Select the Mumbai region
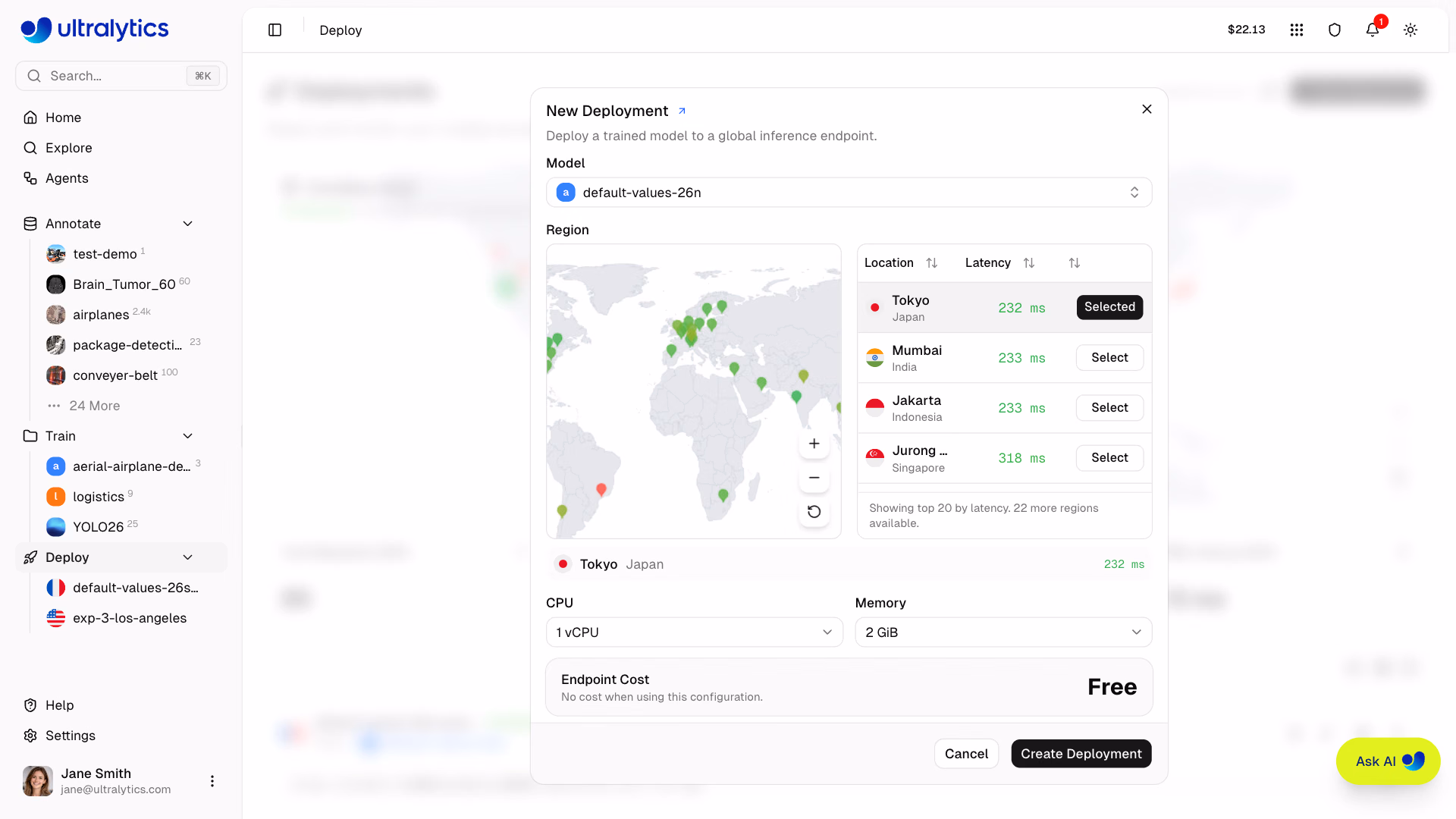1456x819 pixels. pyautogui.click(x=1109, y=358)
